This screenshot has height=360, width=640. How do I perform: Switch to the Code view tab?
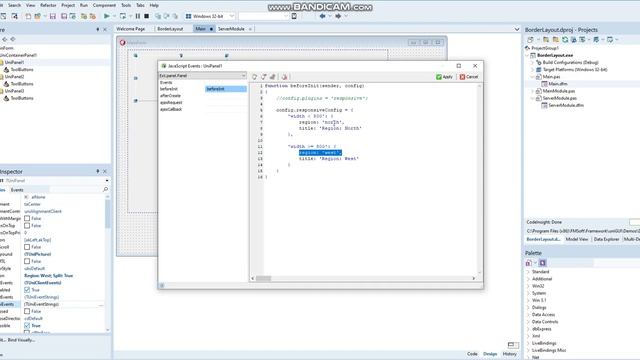click(472, 354)
